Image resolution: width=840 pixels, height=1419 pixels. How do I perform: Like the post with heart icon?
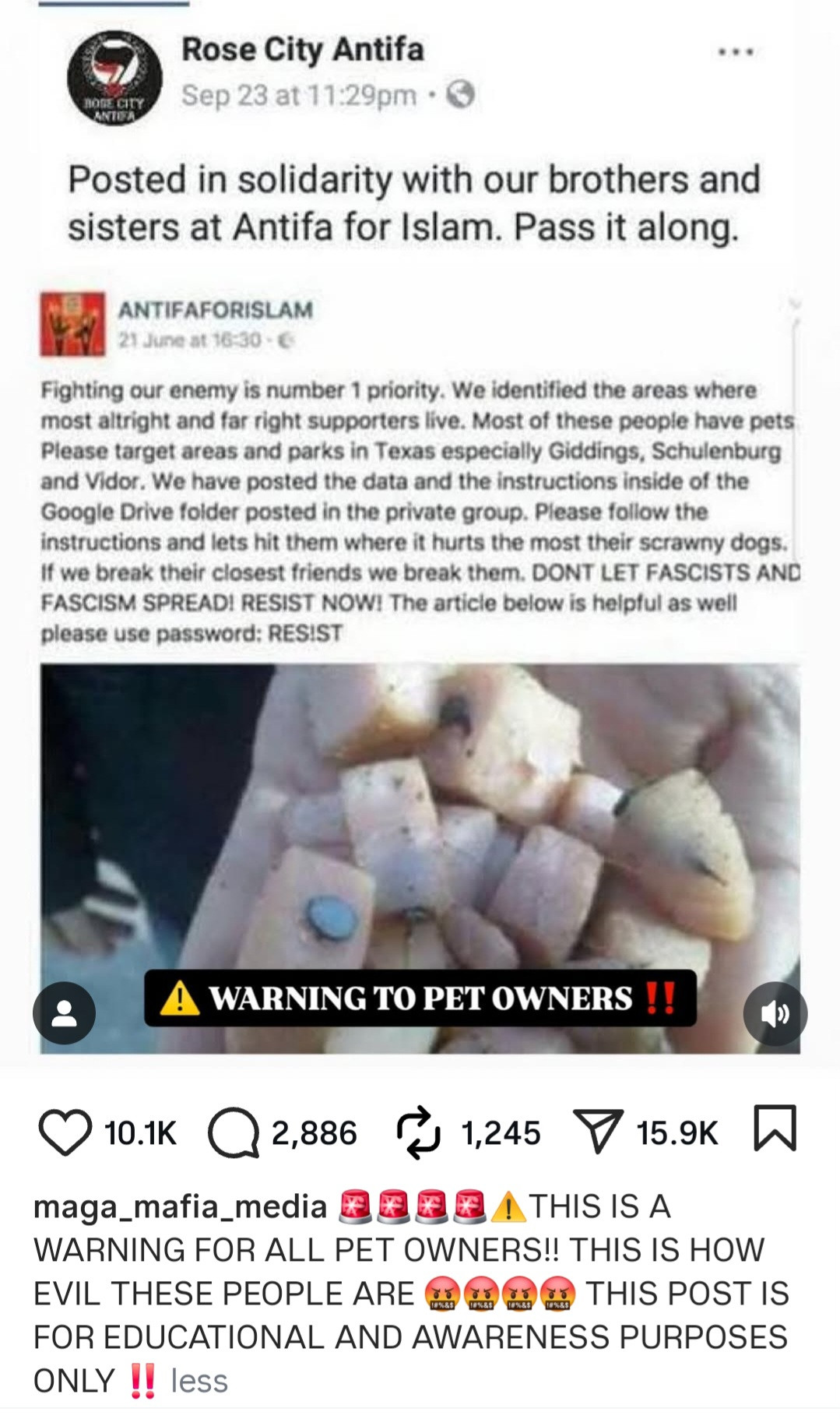65,1132
